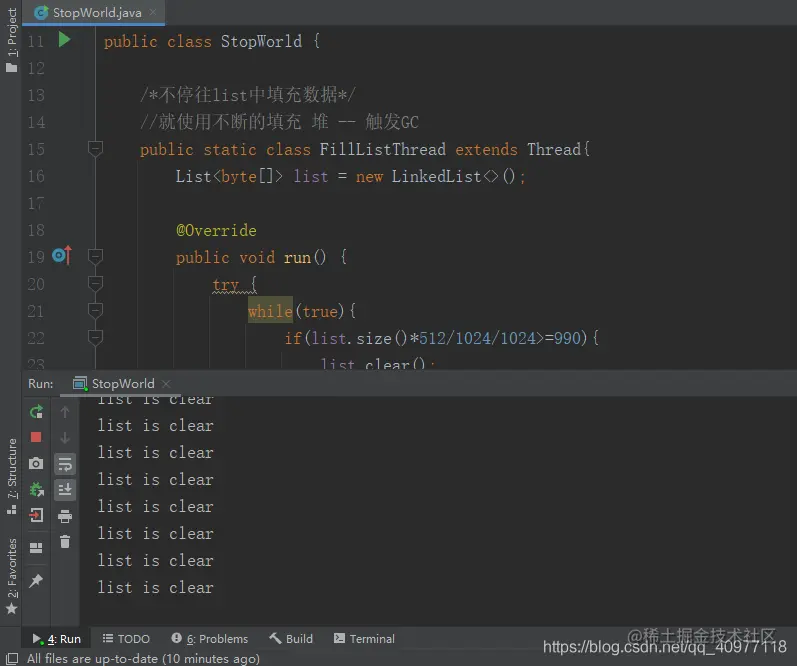Collapse the try block fold at line 20
Screen dimensions: 797x666
[x=96, y=283]
